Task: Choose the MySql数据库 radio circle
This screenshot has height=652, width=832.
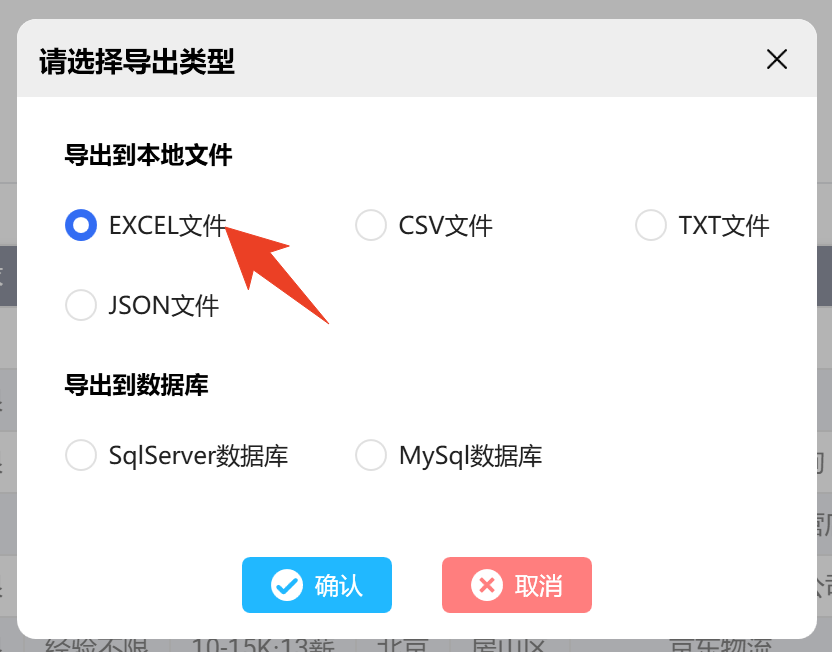Action: pyautogui.click(x=370, y=455)
